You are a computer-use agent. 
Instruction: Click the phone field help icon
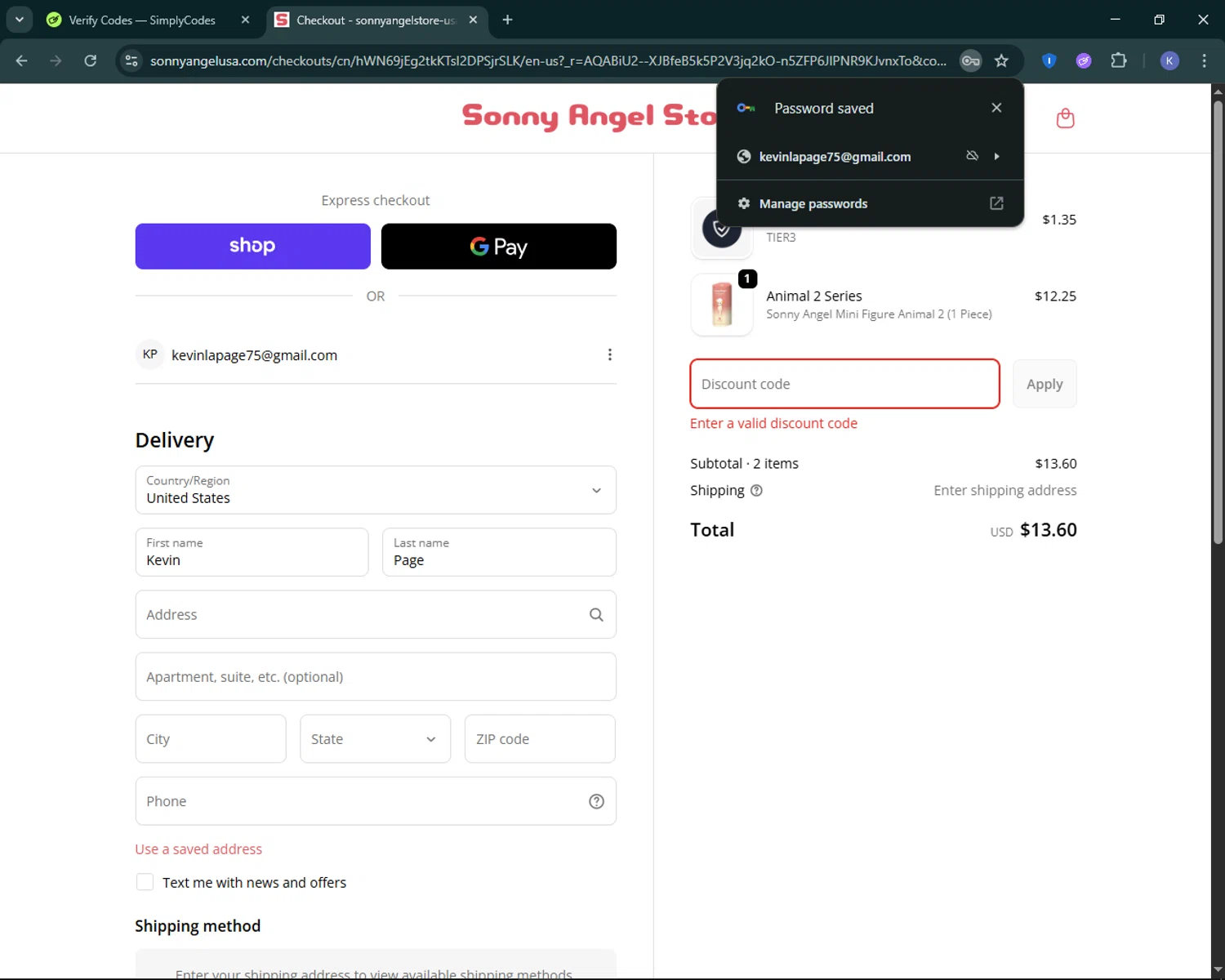596,801
